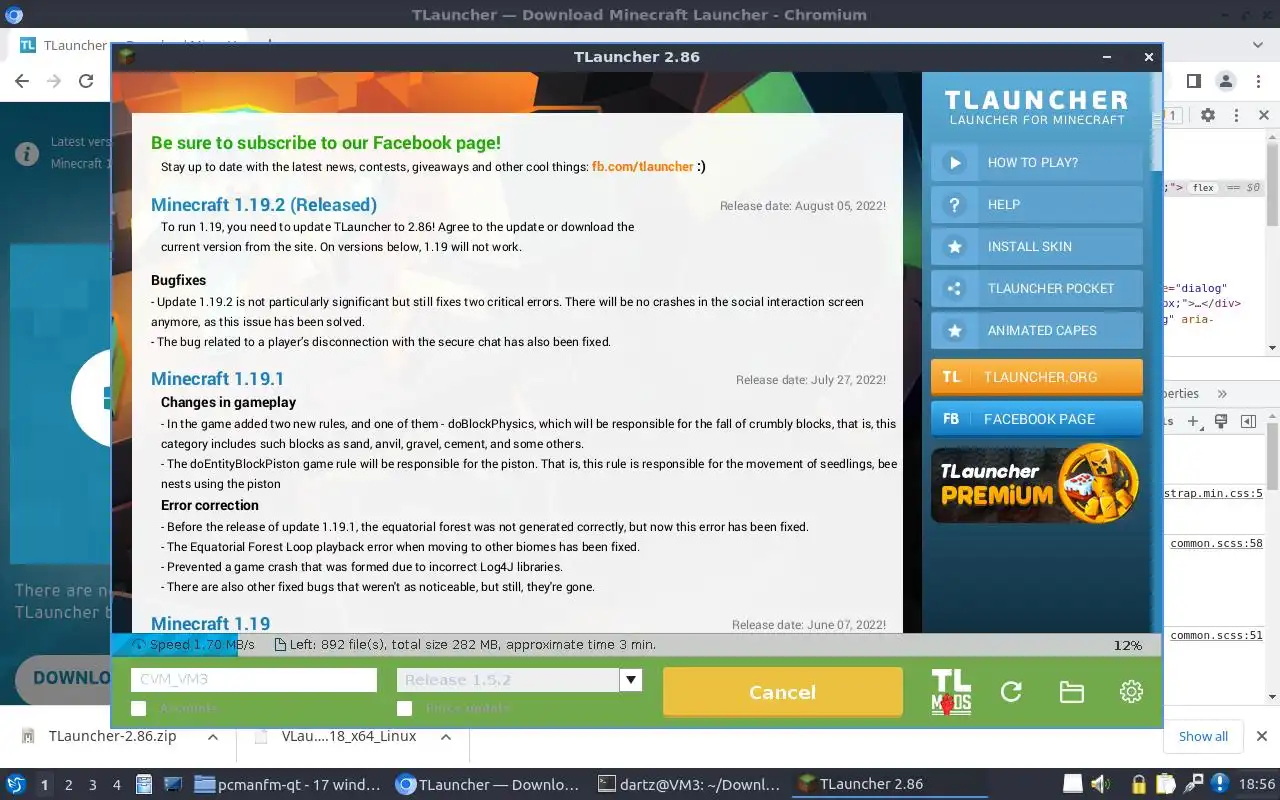Reload the Chromium page
Screen dimensions: 1280x800
86,81
